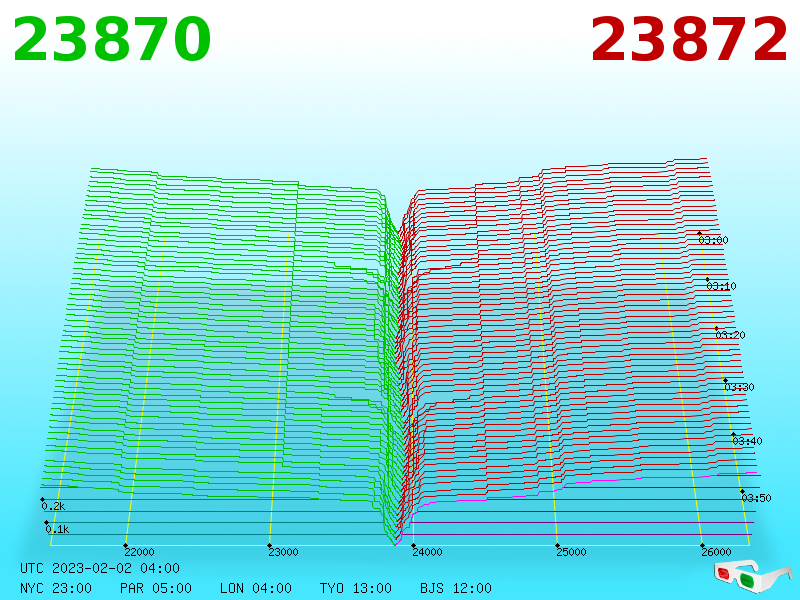Click the red ask price 23872
The width and height of the screenshot is (800, 600).
(689, 39)
